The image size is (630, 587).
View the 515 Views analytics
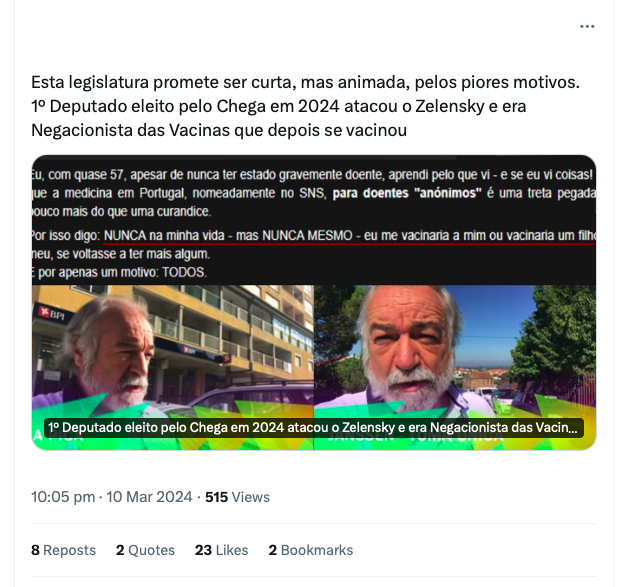click(x=237, y=497)
